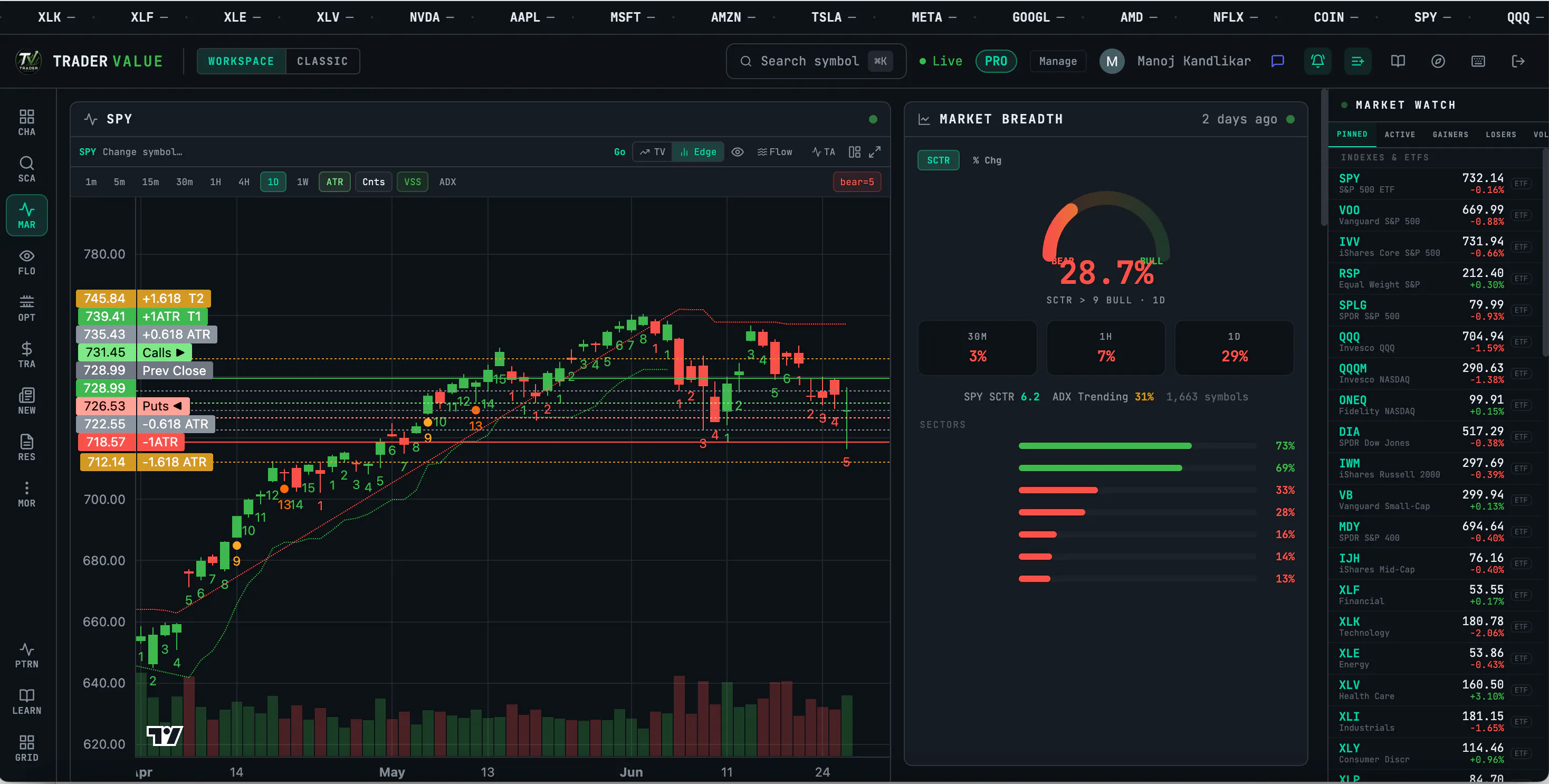Open the MOR more menu in sidebar
The height and width of the screenshot is (784, 1549).
26,494
